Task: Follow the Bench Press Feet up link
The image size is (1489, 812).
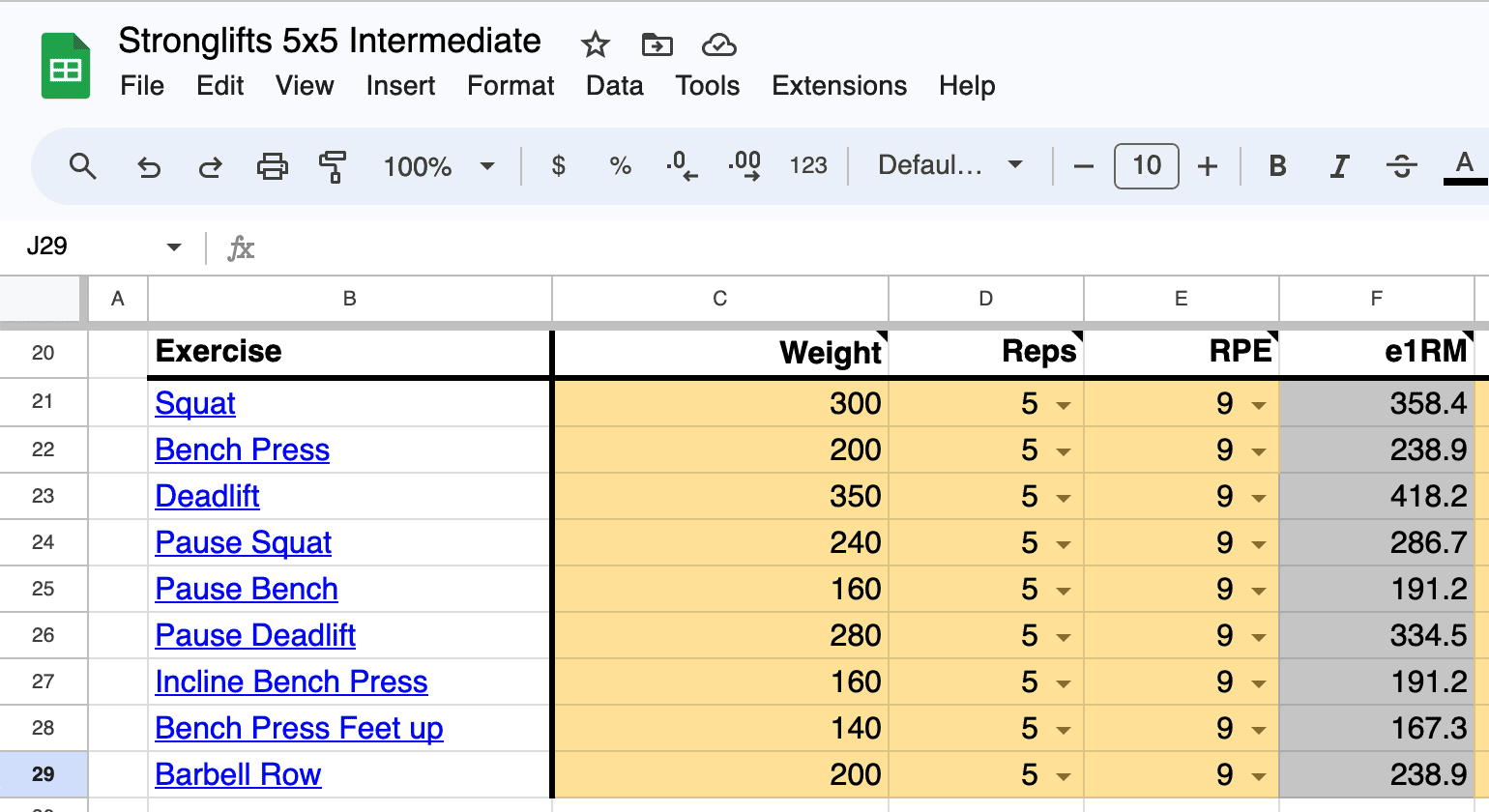Action: click(x=299, y=728)
